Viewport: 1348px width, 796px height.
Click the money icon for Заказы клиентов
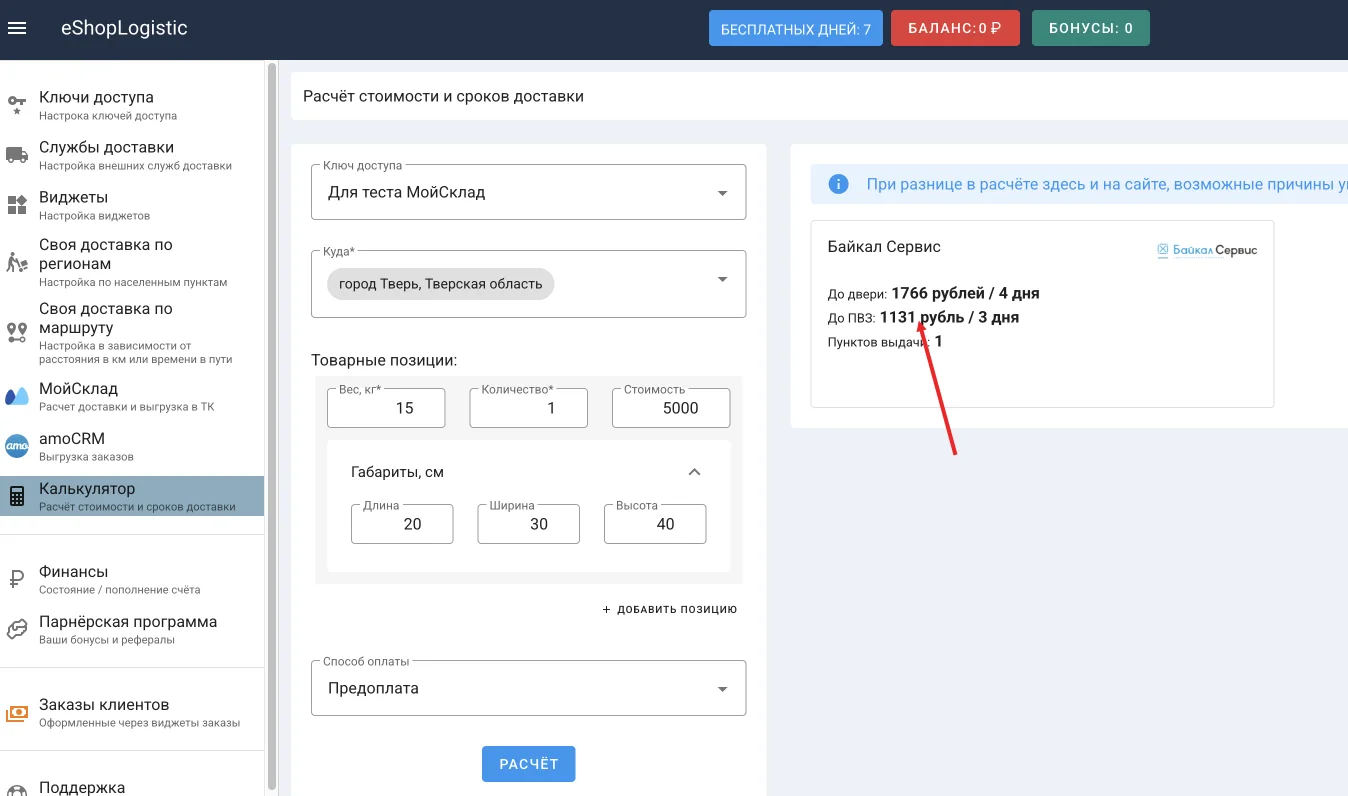coord(17,713)
